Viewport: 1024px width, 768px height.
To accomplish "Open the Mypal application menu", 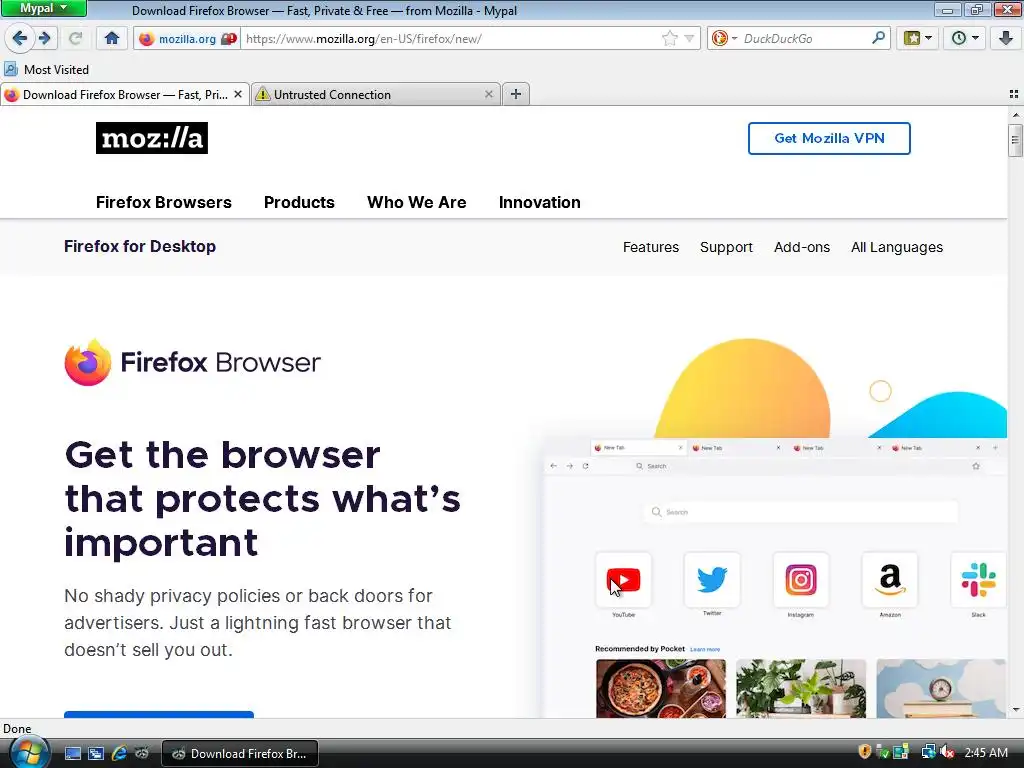I will pos(43,8).
